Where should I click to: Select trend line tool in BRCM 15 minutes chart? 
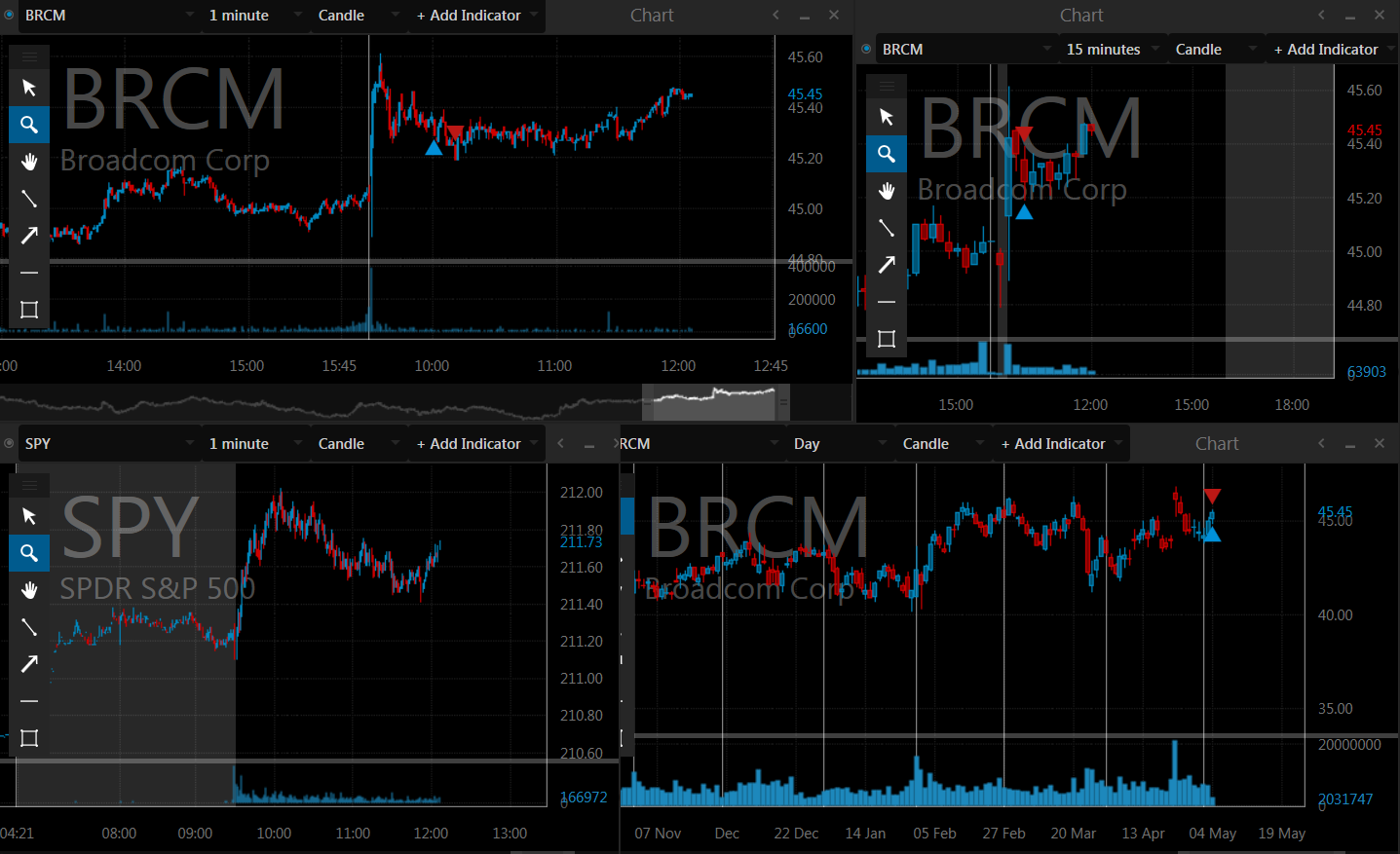[x=887, y=228]
